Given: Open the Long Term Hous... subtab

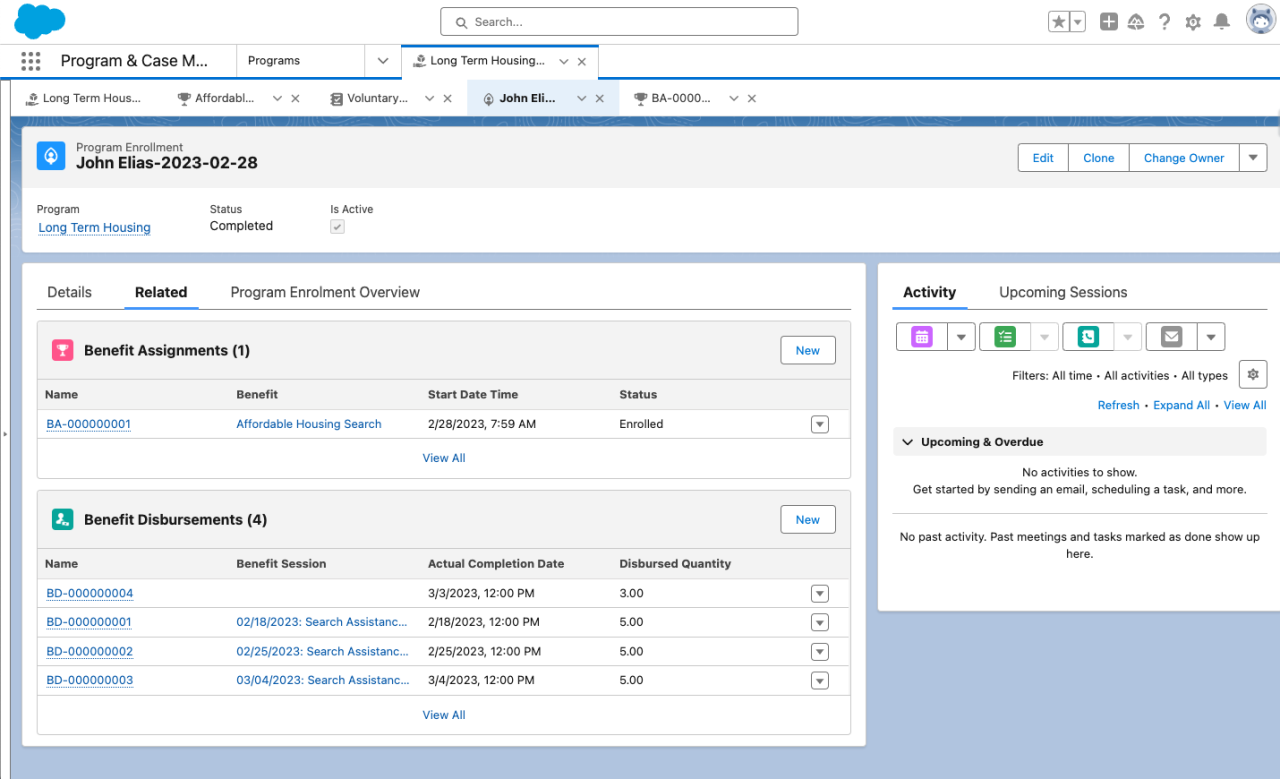Looking at the screenshot, I should point(85,98).
